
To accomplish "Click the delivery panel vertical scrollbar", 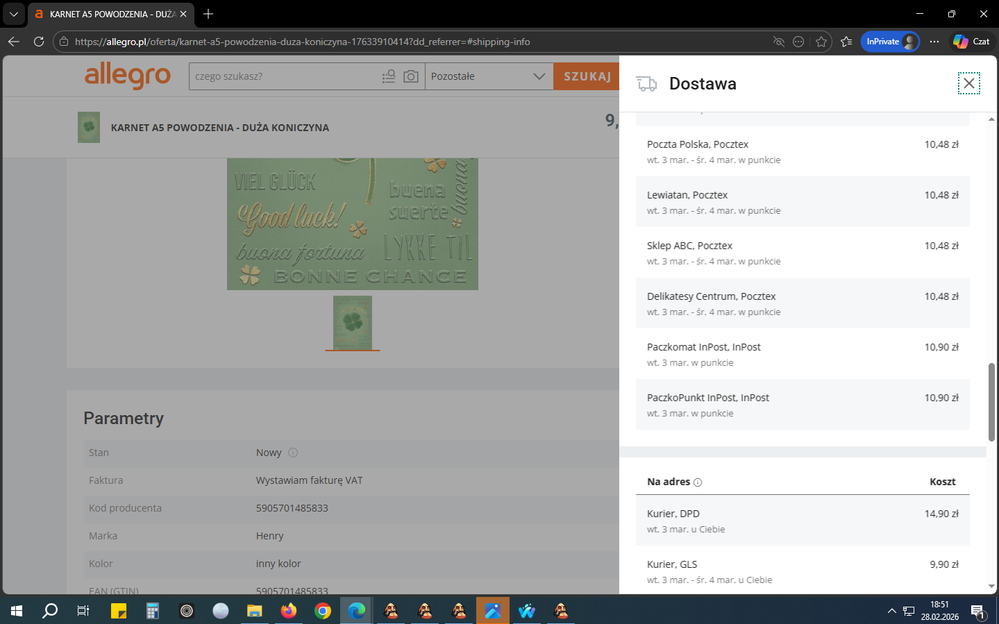I will [992, 402].
